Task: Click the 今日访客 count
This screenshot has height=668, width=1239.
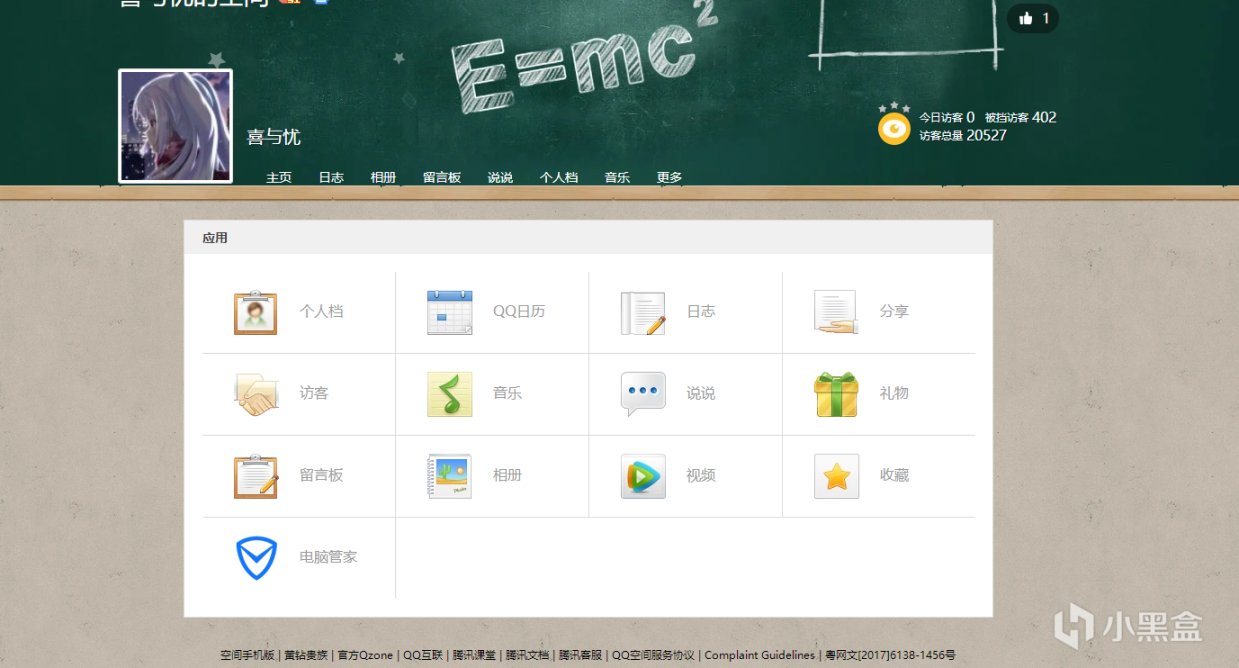Action: coord(947,117)
